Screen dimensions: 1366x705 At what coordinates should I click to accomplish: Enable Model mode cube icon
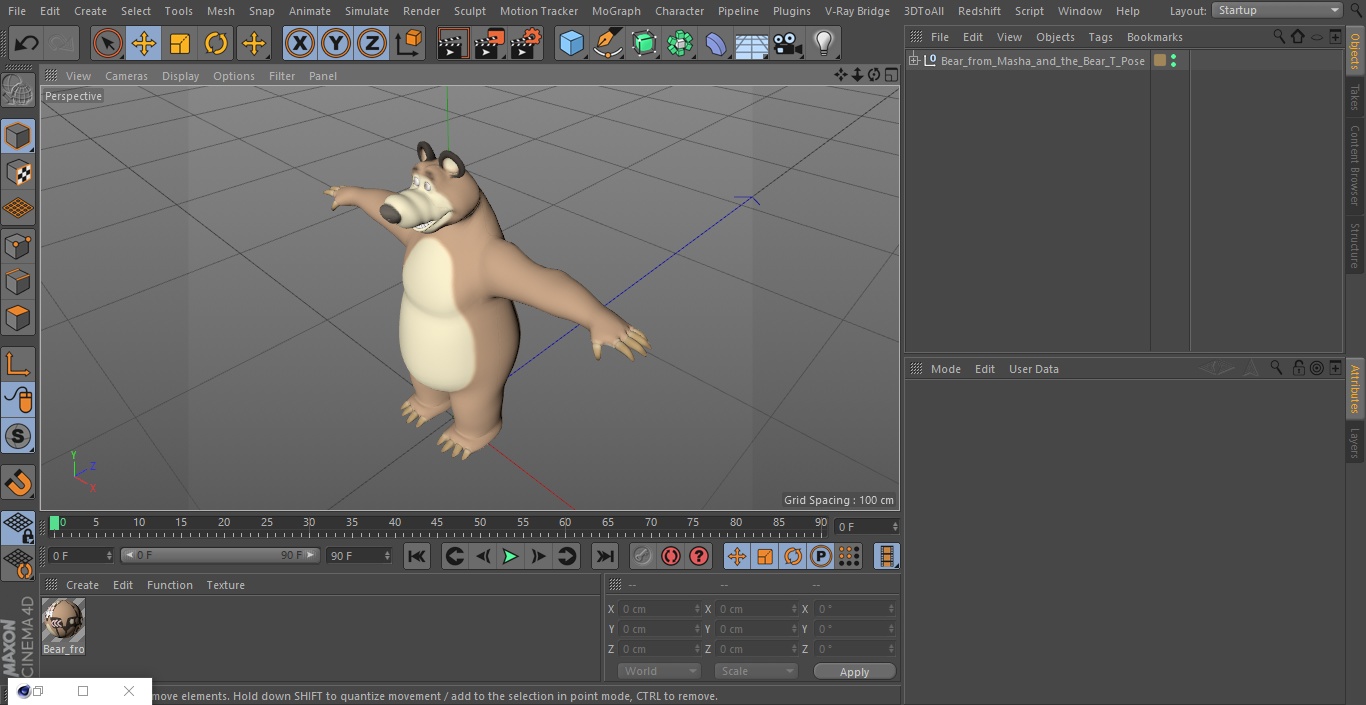coord(18,136)
